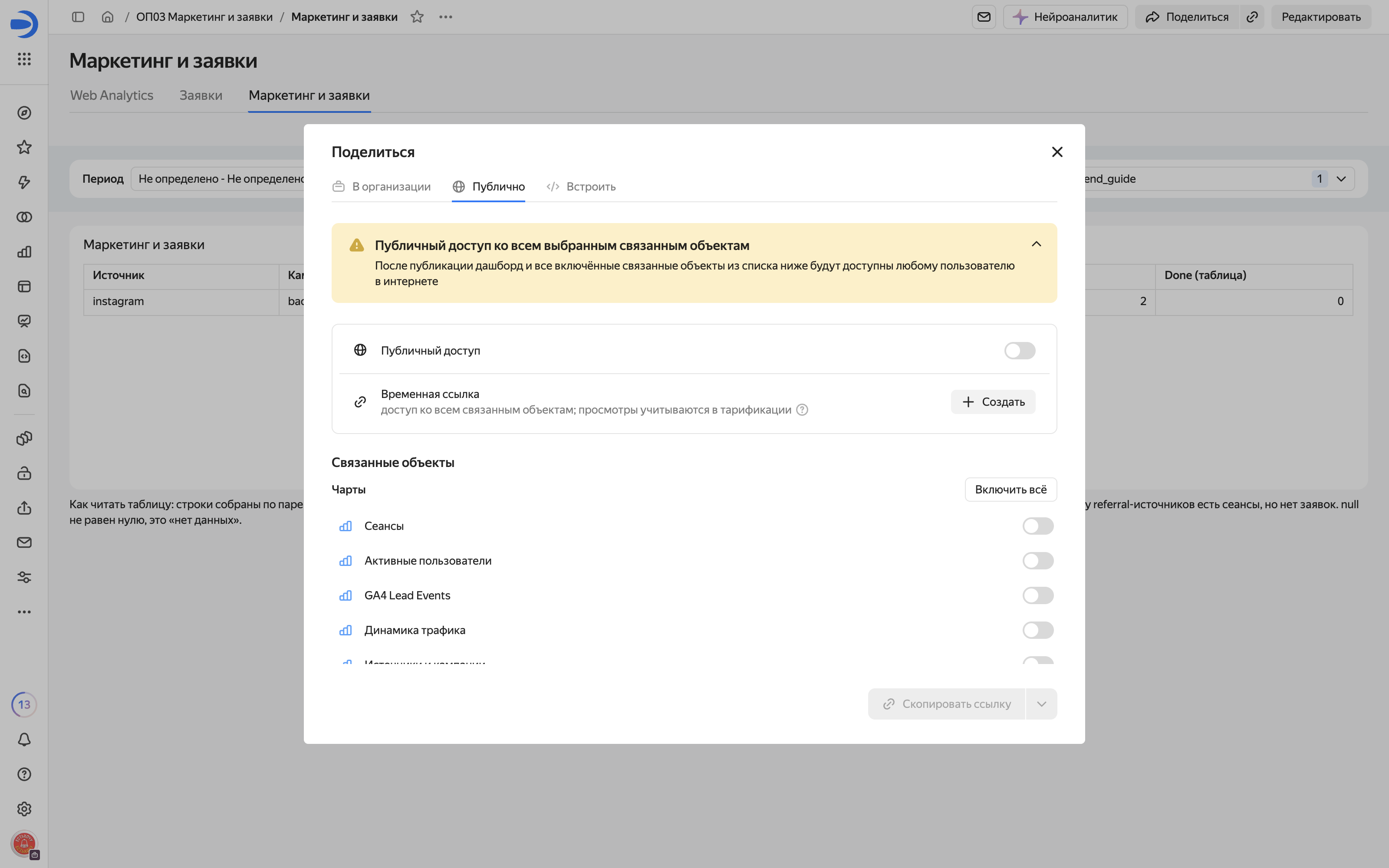Open the mail subscription icon in header
This screenshot has width=1389, height=868.
(984, 16)
